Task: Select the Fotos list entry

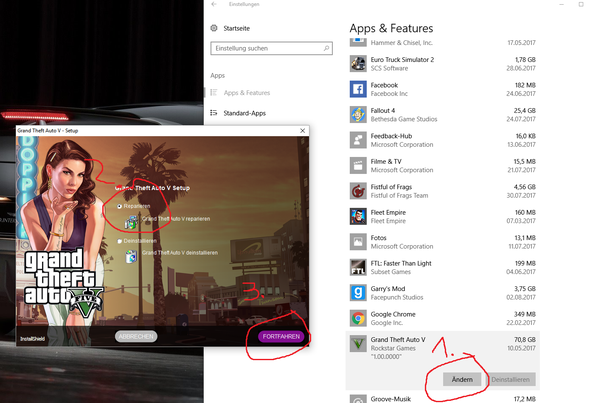Action: (x=442, y=242)
